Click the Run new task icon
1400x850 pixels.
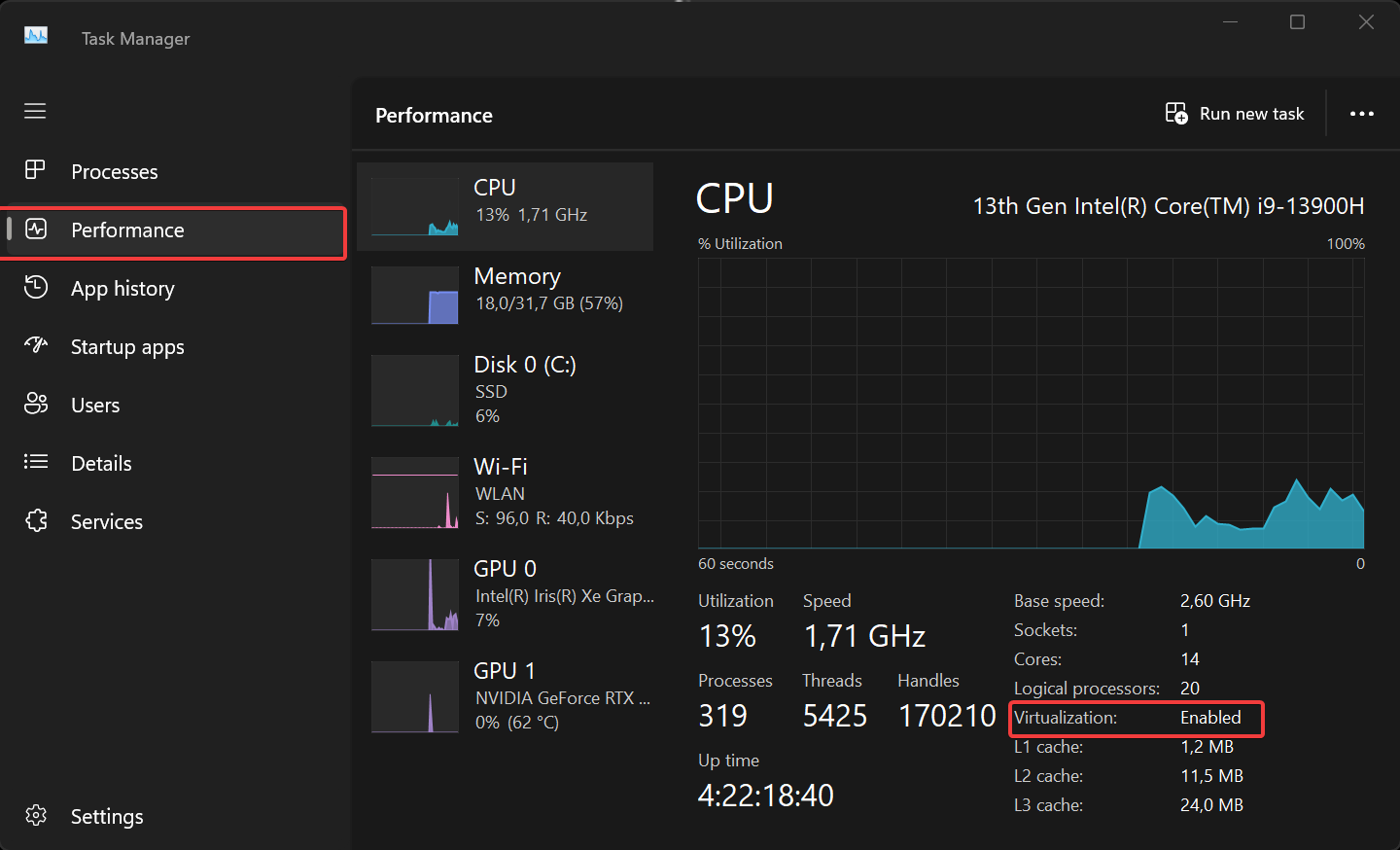tap(1176, 114)
